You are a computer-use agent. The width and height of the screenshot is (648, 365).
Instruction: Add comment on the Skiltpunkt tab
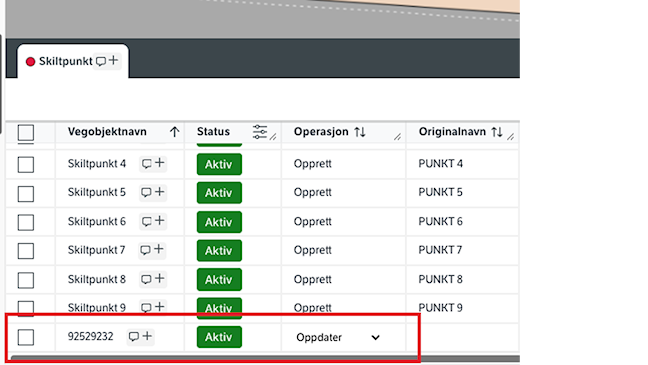pos(107,61)
